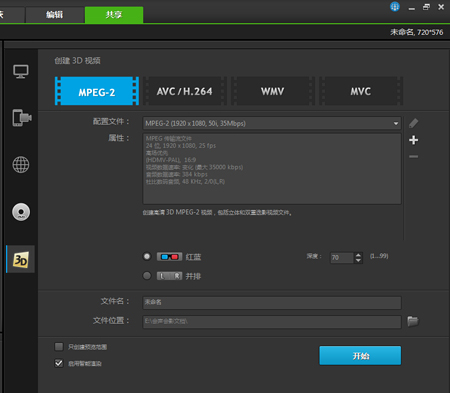This screenshot has height=393, width=450.
Task: Click the minus icon to remove profile
Action: coord(413,156)
